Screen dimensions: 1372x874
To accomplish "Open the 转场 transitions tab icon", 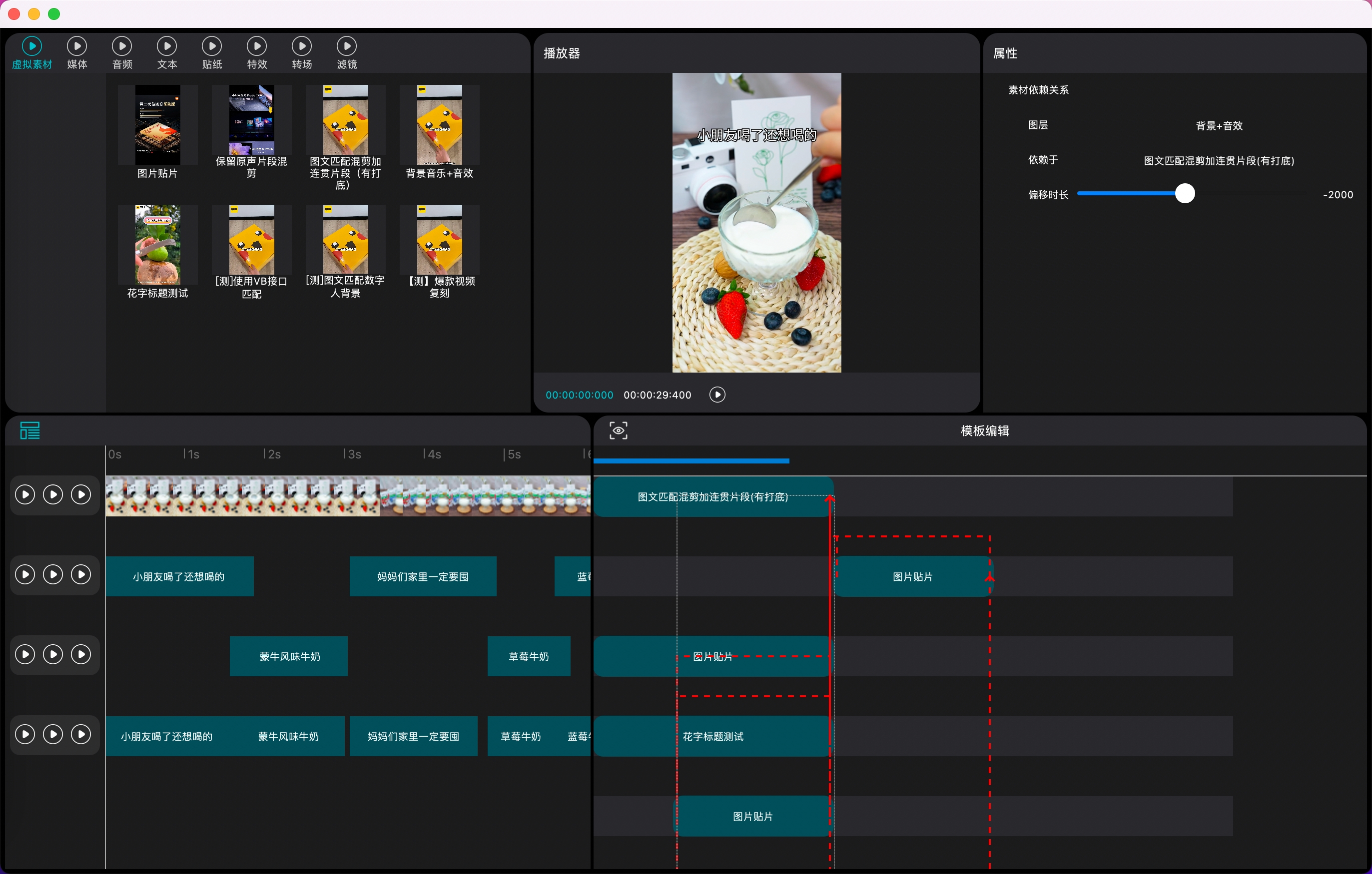I will coord(301,46).
